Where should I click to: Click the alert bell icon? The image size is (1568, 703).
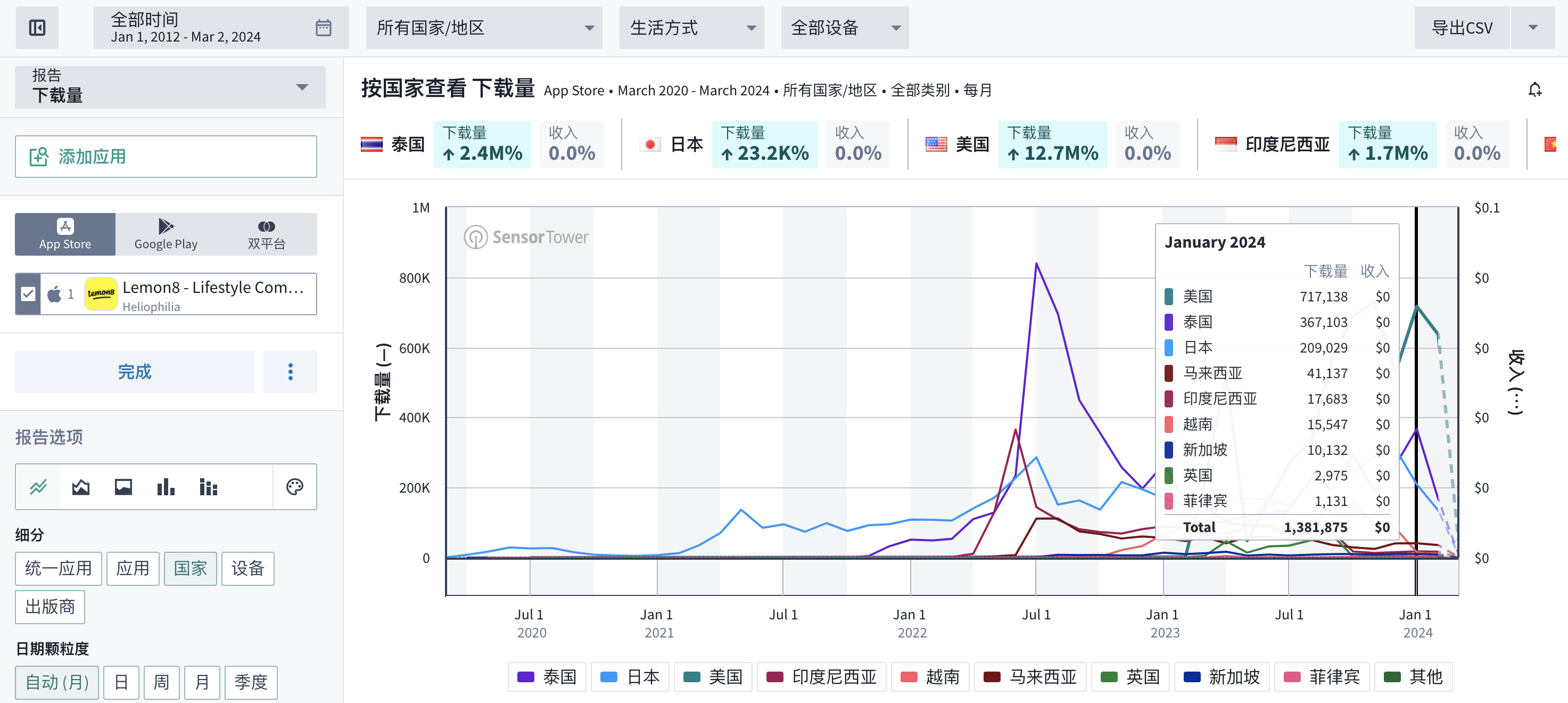pos(1534,90)
